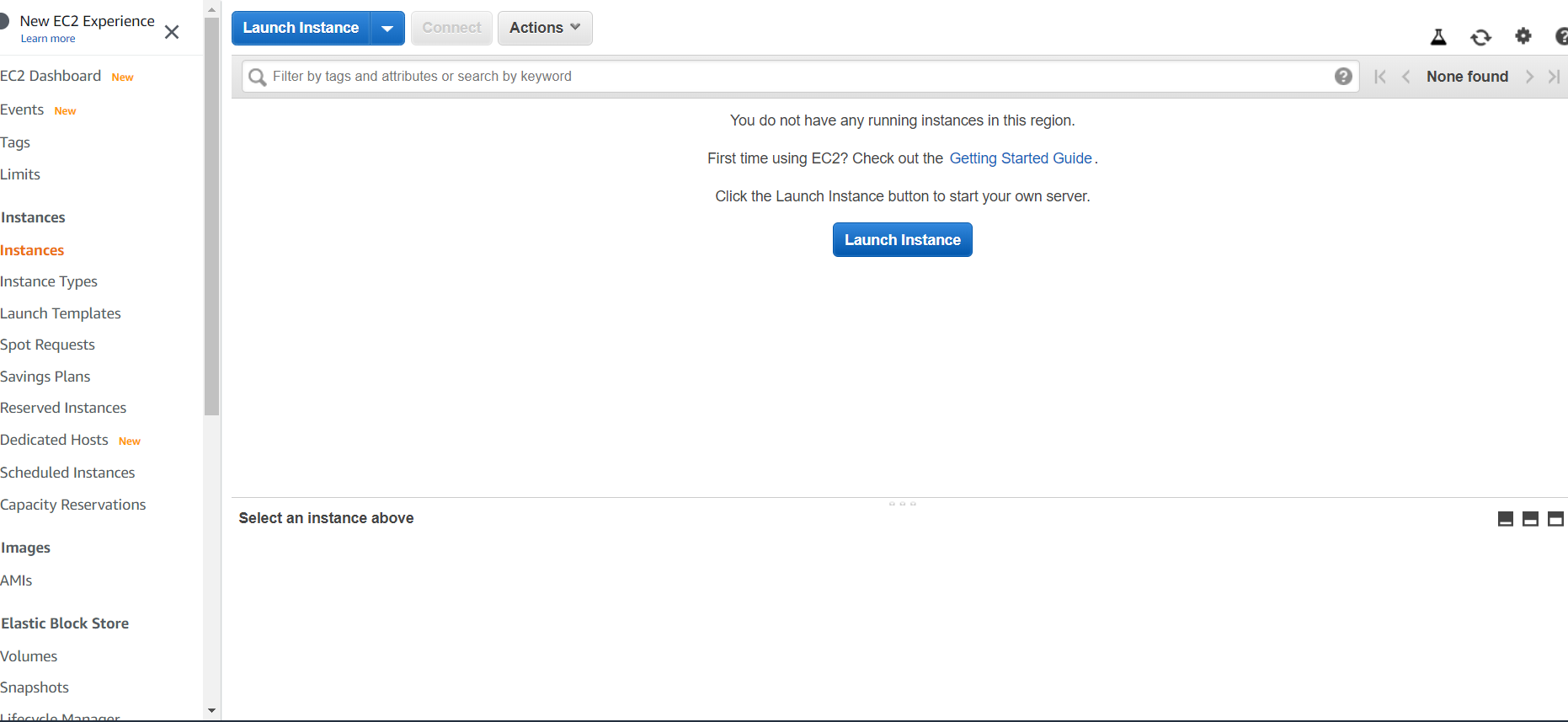Open Savings Plans in sidebar
The width and height of the screenshot is (1568, 722).
coord(45,377)
